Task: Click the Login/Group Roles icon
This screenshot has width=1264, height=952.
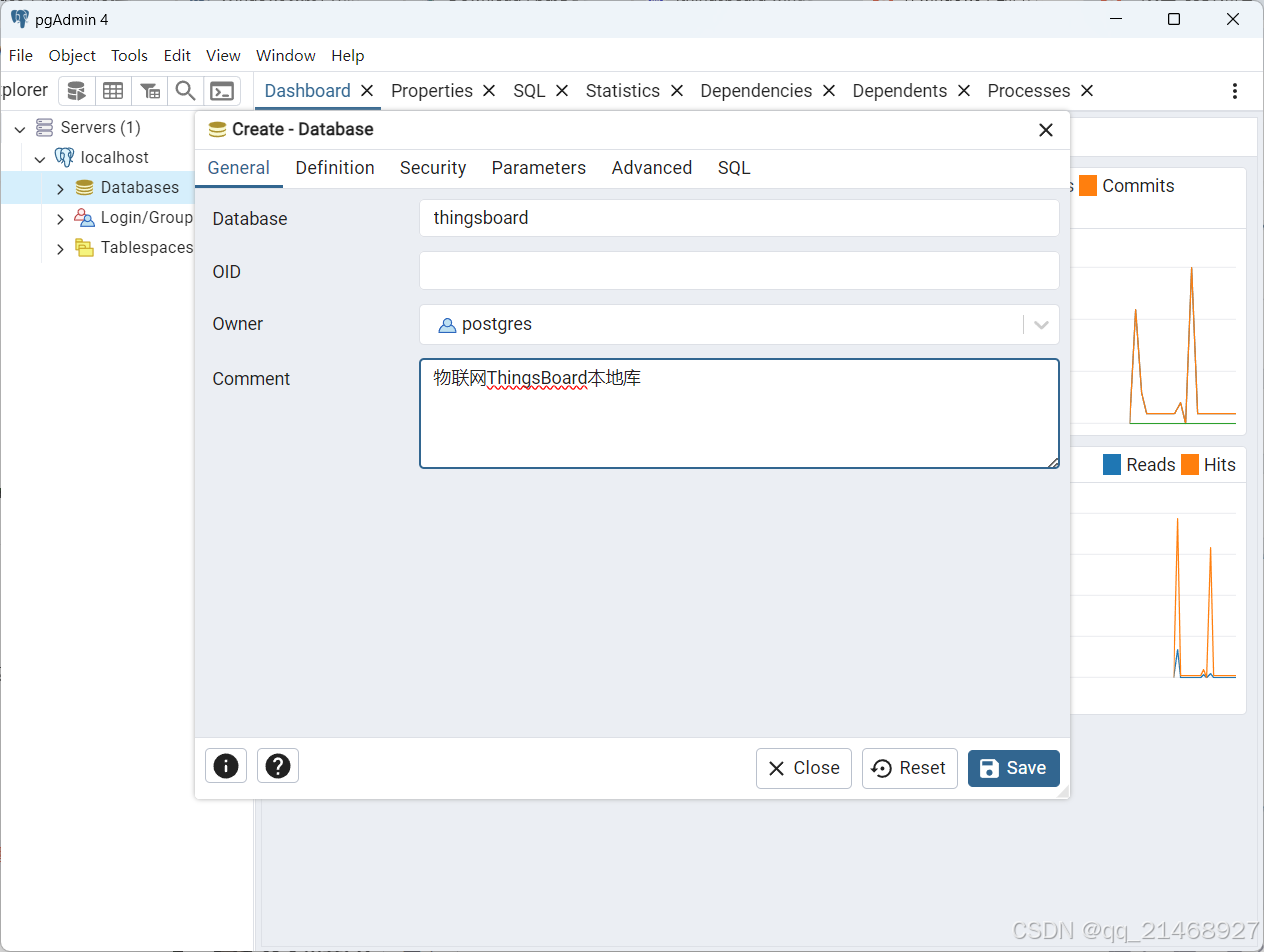Action: [84, 217]
